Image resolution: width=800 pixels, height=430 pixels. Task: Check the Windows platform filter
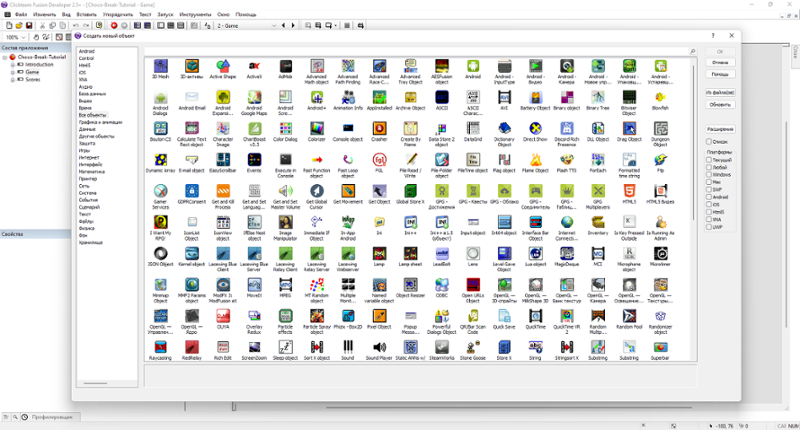click(709, 174)
